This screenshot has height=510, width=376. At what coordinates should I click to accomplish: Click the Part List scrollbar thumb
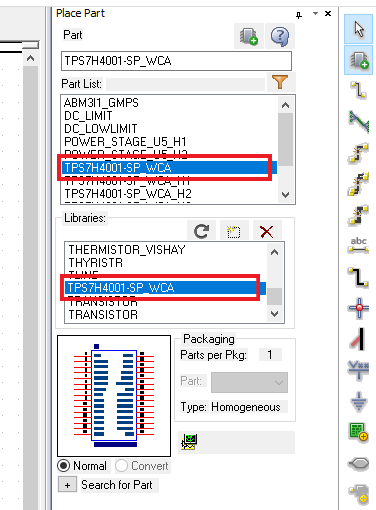click(286, 139)
